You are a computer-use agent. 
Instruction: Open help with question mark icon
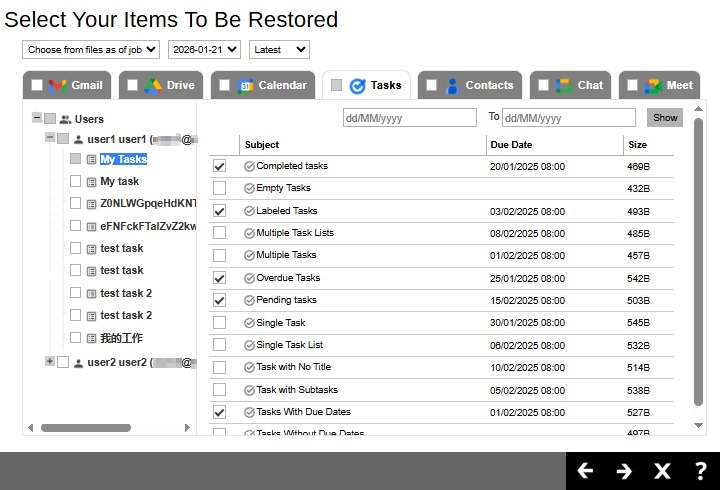tap(700, 471)
